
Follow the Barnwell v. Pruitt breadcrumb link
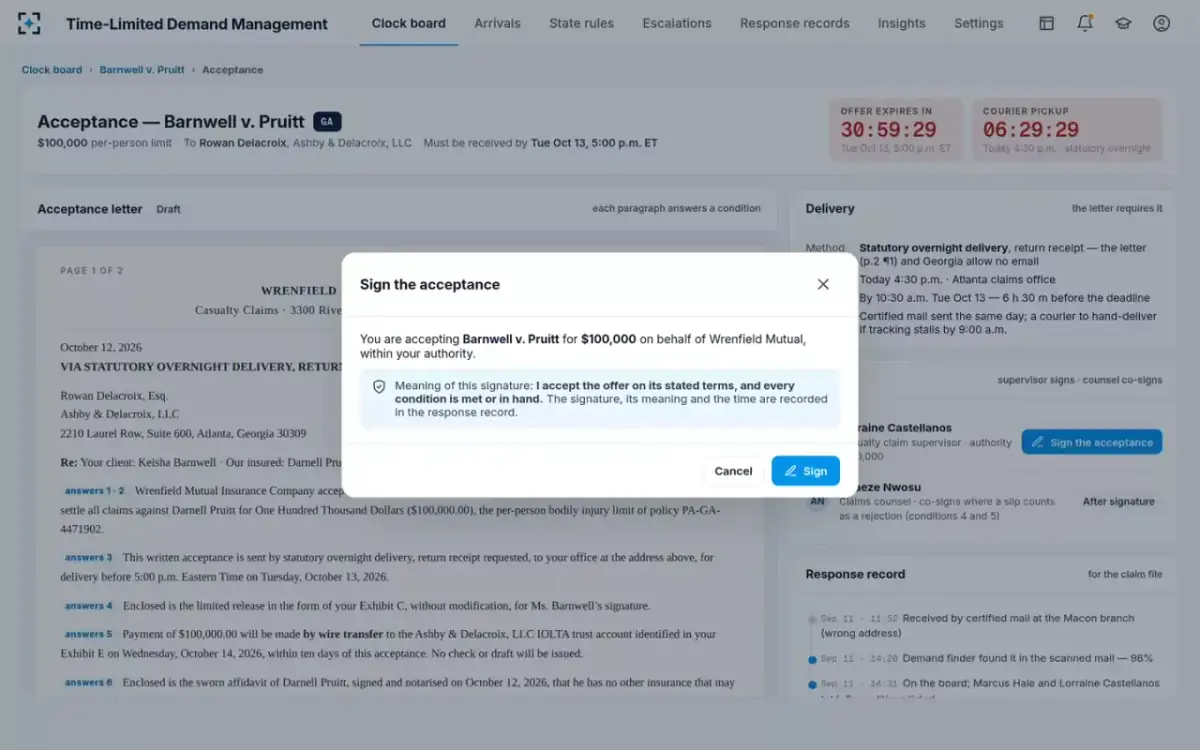point(142,70)
